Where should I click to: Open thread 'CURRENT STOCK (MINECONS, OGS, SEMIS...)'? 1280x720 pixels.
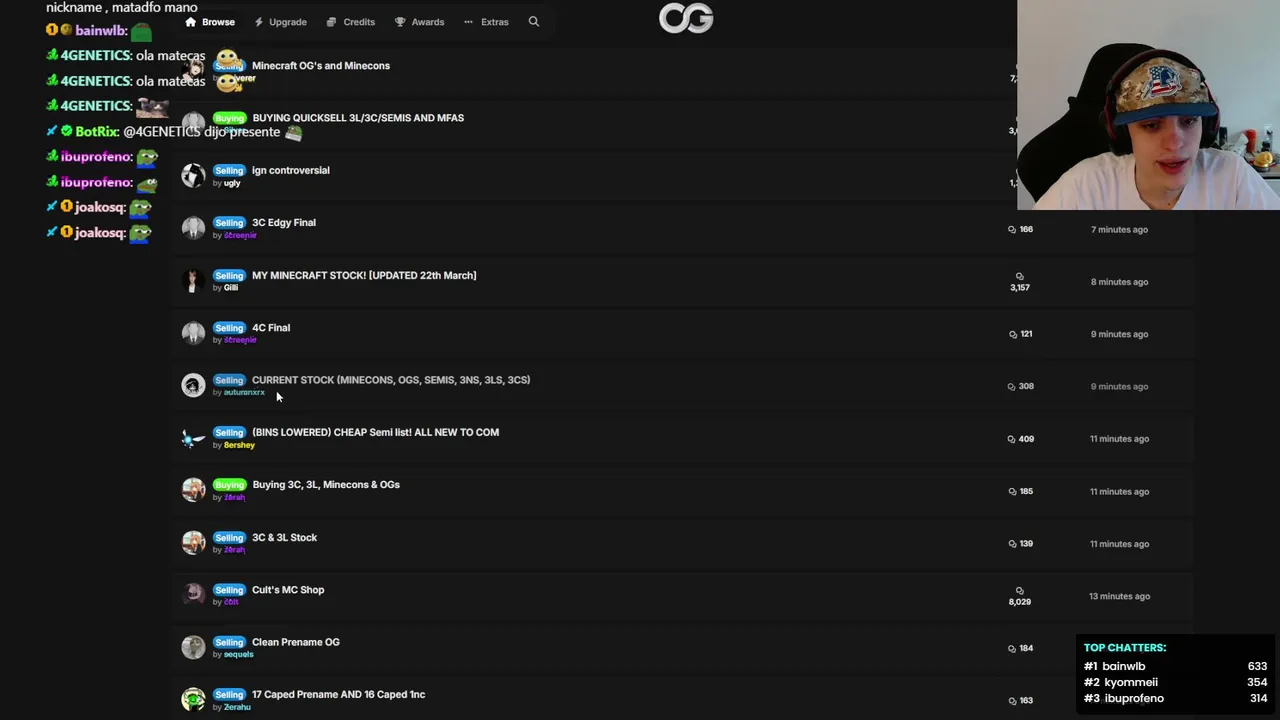(x=391, y=380)
